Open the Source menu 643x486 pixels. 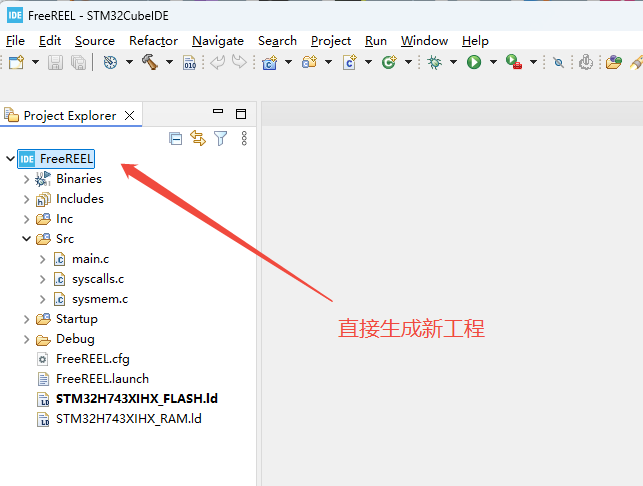point(95,41)
